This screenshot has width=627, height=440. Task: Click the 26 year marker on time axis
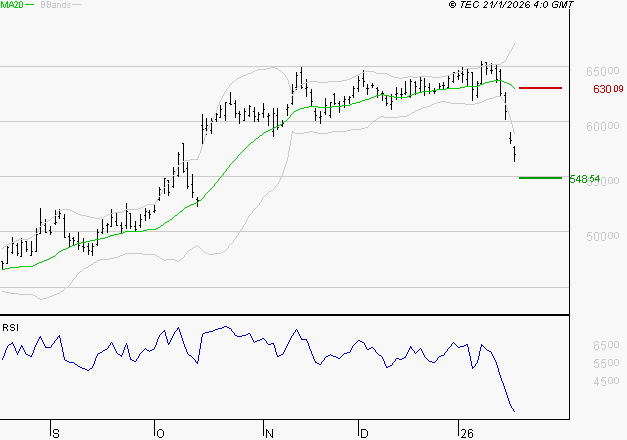[467, 434]
